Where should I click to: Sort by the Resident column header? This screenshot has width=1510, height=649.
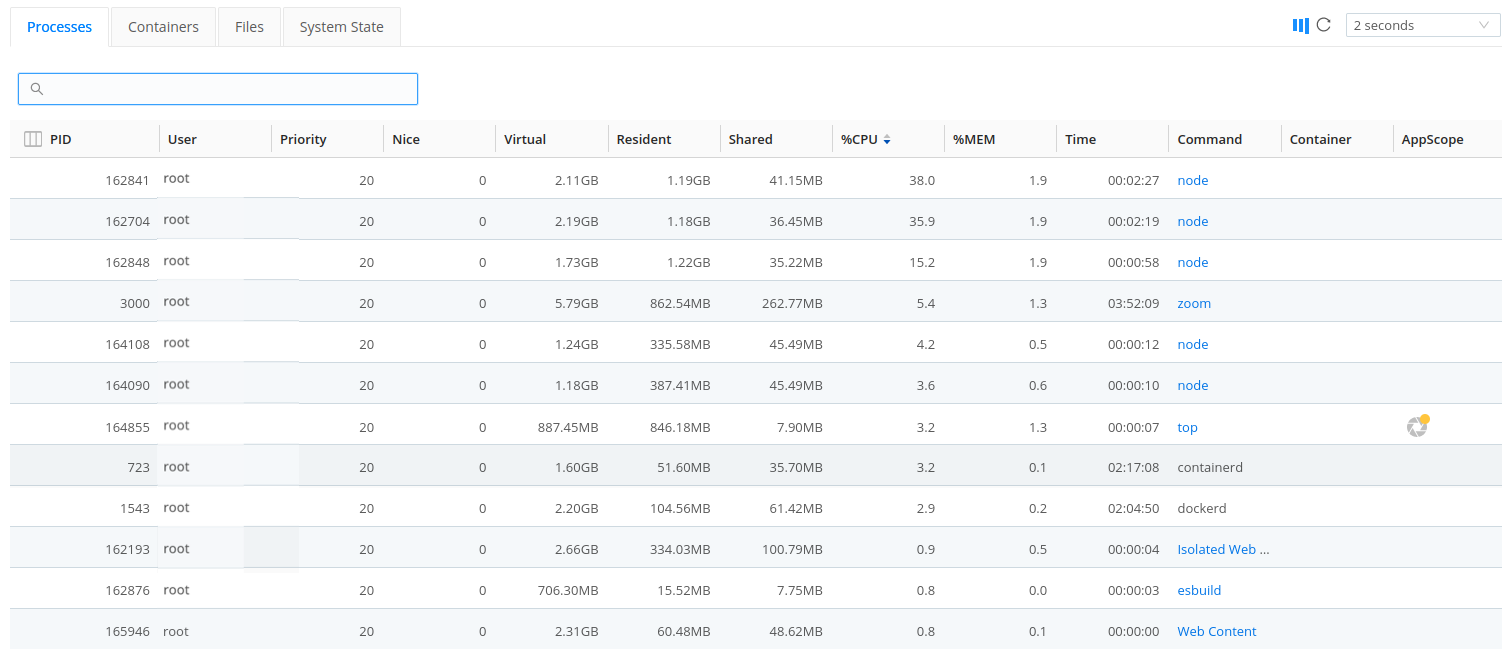pos(644,140)
